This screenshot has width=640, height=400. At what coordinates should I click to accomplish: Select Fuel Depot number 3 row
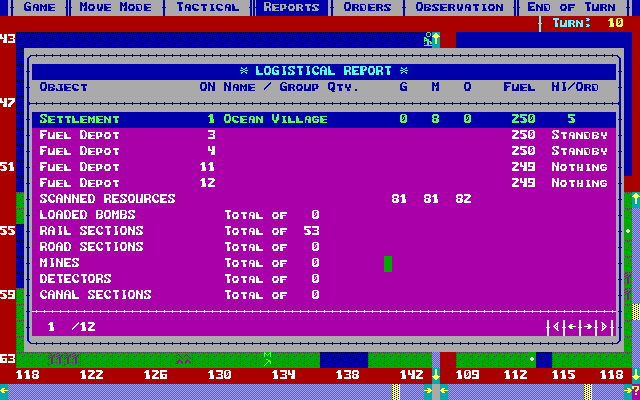[x=324, y=135]
